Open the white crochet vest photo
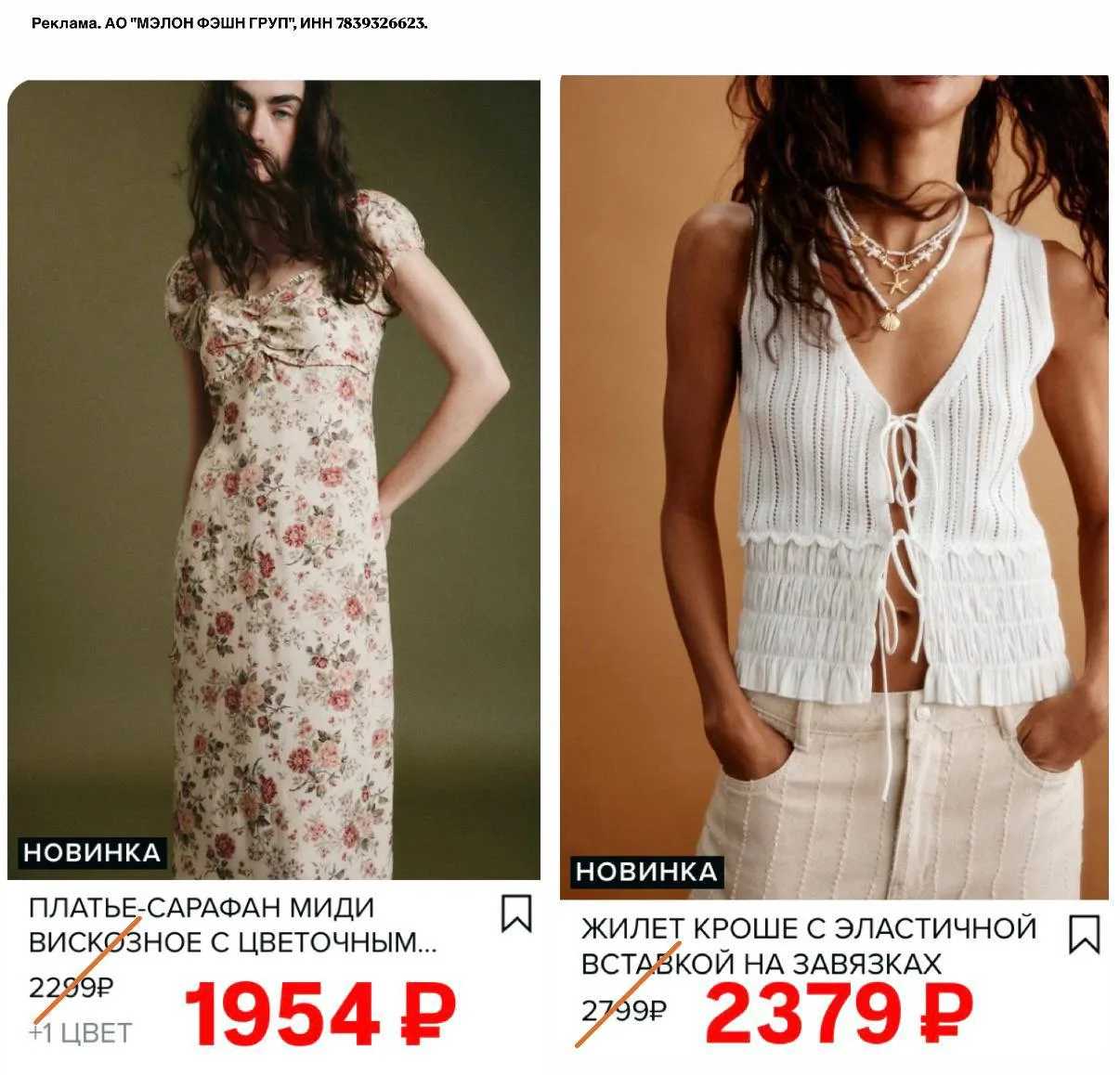 (834, 487)
